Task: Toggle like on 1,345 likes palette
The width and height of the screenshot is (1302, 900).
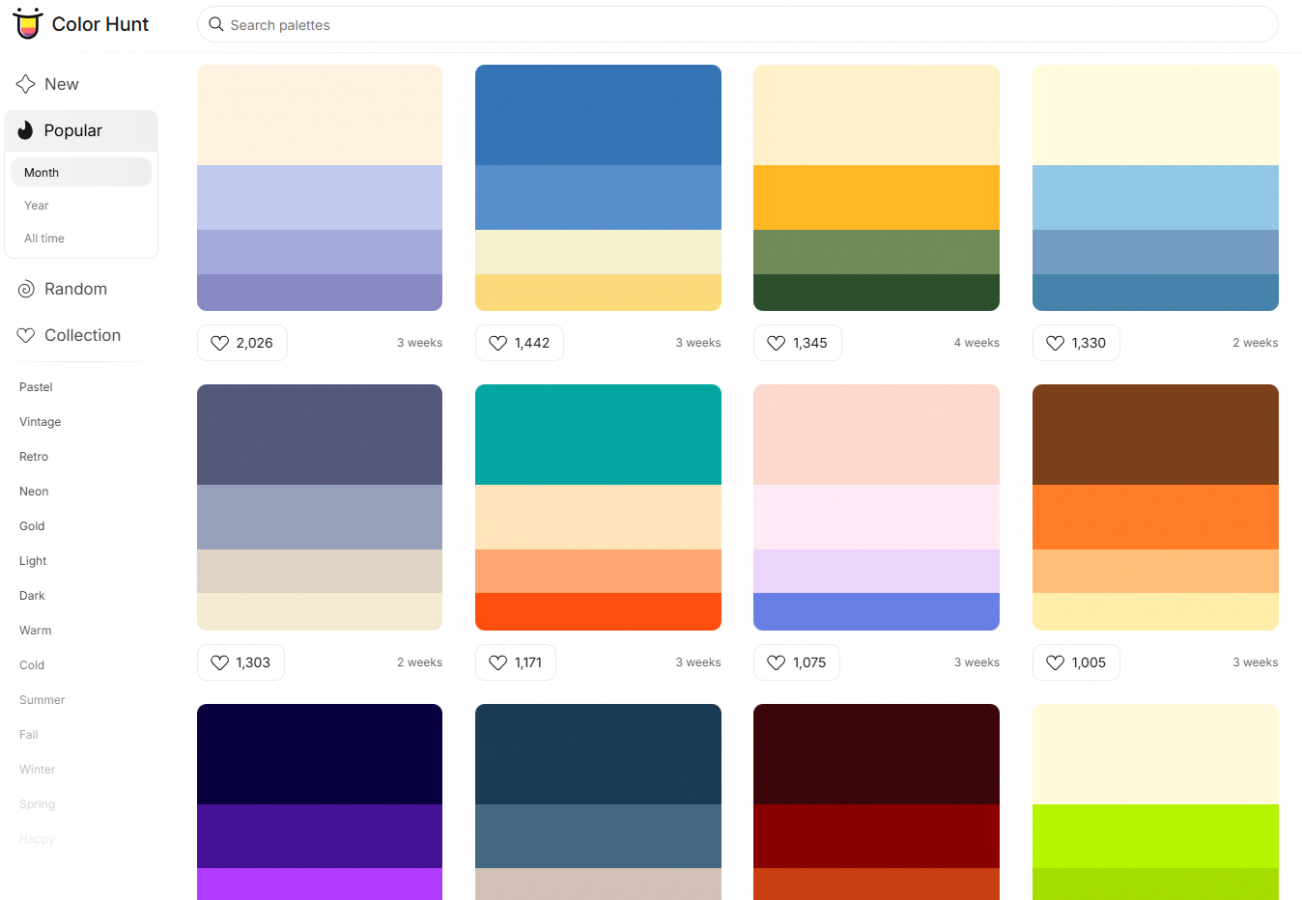Action: pos(797,343)
